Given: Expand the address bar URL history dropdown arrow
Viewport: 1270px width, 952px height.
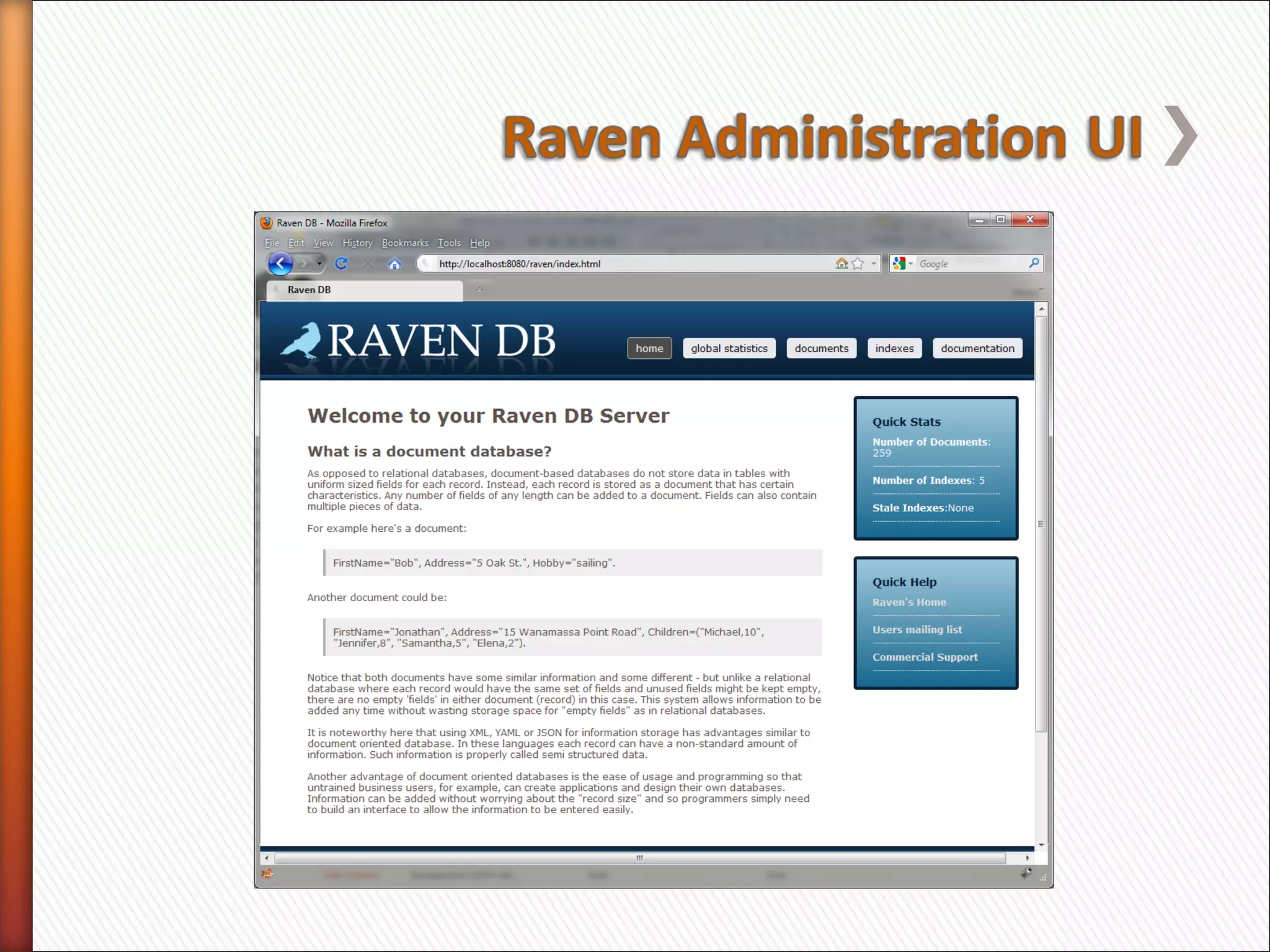Looking at the screenshot, I should (x=873, y=263).
